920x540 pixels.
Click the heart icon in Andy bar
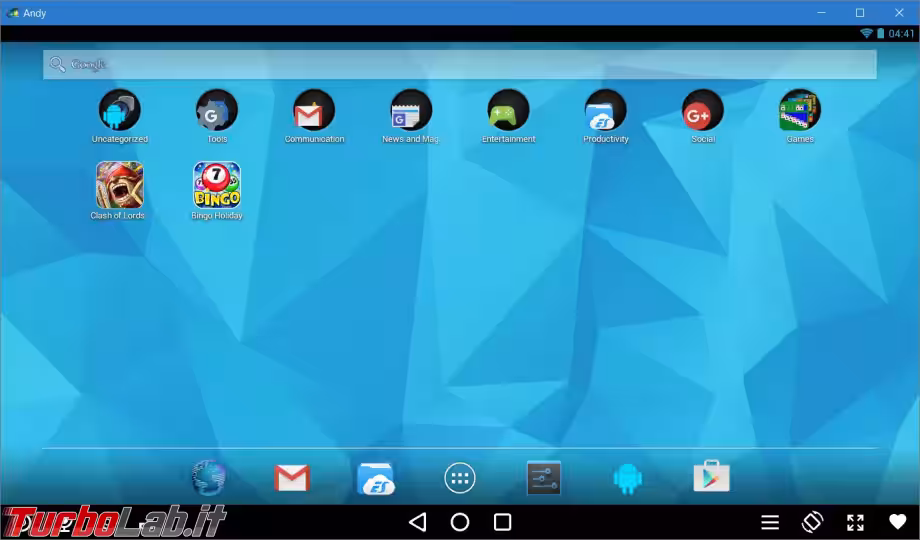pos(898,521)
